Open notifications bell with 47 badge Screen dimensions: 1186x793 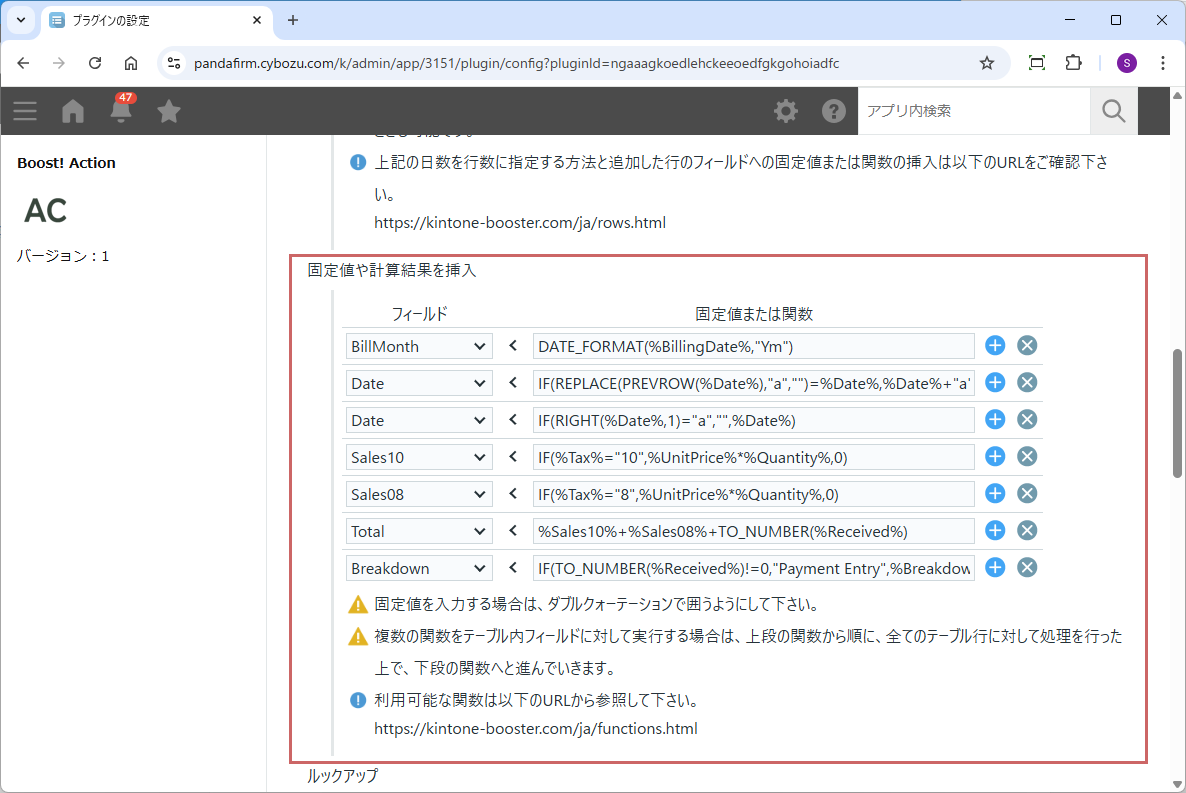click(121, 110)
